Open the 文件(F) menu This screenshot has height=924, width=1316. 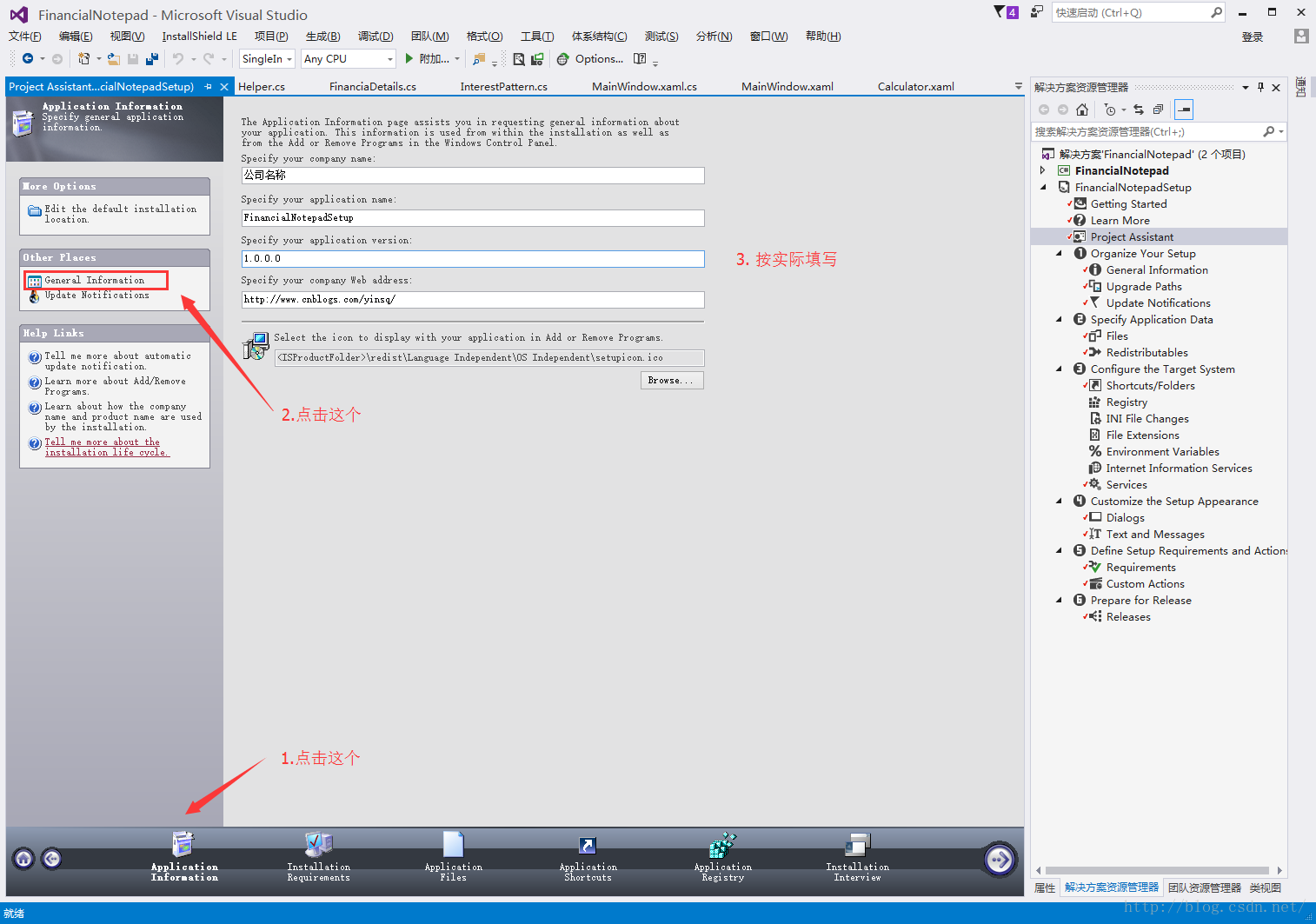(x=24, y=36)
